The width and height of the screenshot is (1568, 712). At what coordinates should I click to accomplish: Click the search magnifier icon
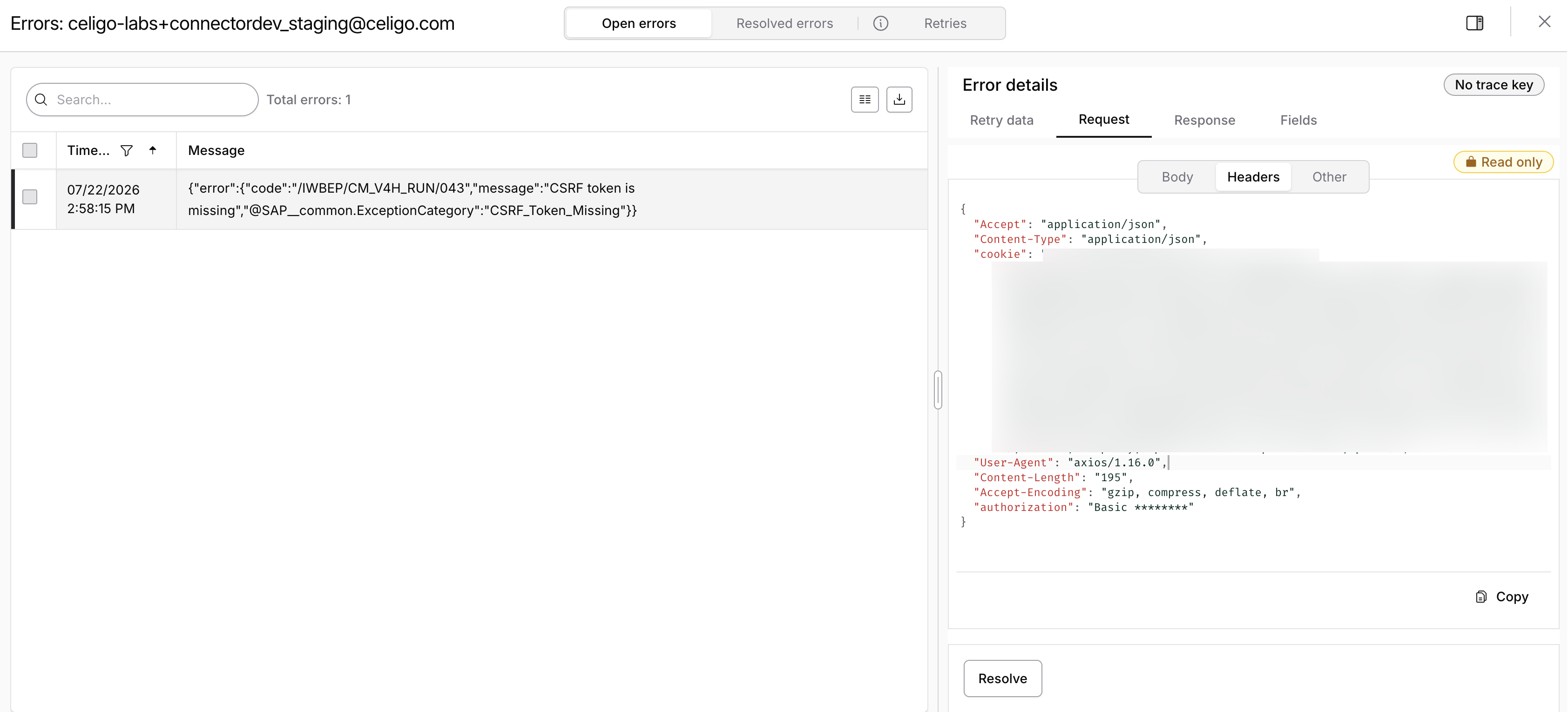pyautogui.click(x=41, y=100)
